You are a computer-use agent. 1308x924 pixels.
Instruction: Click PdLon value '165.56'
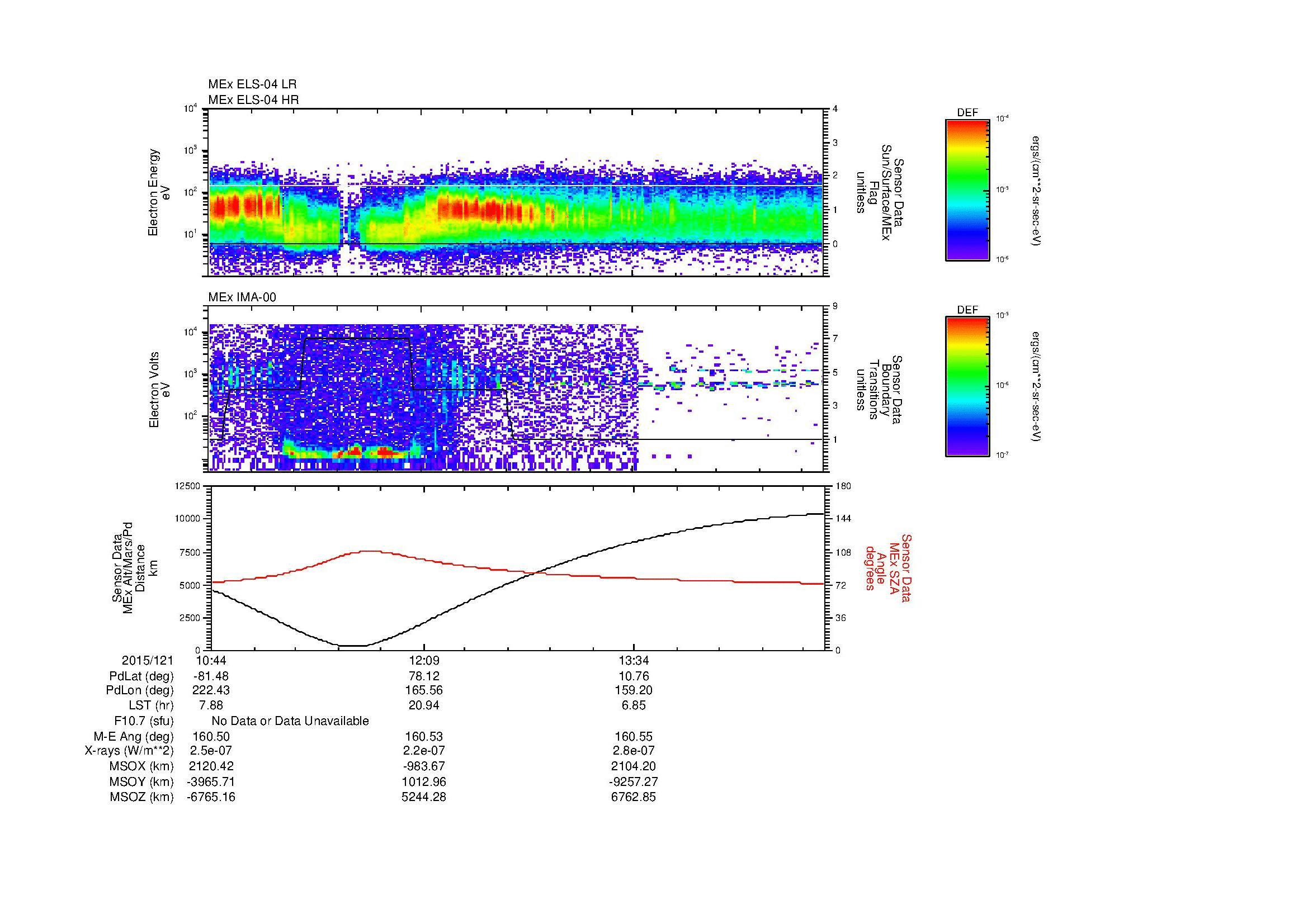click(x=423, y=690)
